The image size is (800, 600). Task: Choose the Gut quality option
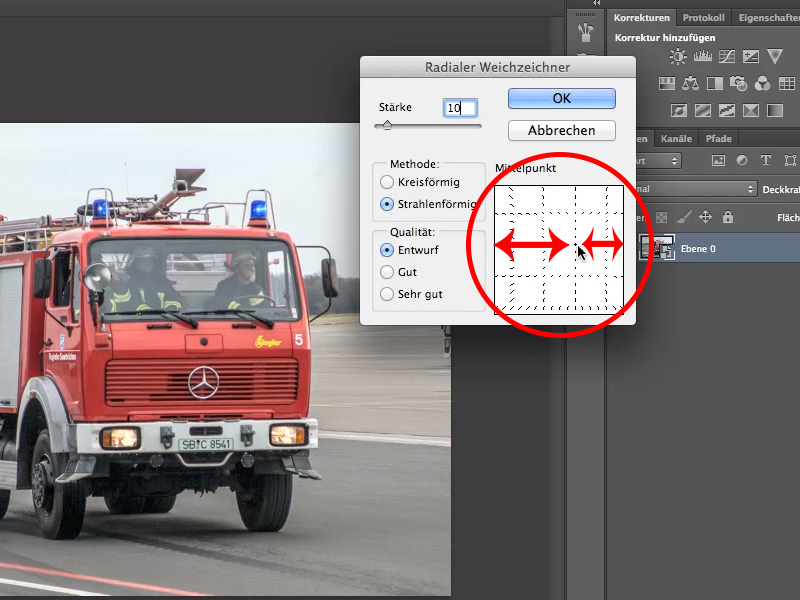pyautogui.click(x=387, y=272)
